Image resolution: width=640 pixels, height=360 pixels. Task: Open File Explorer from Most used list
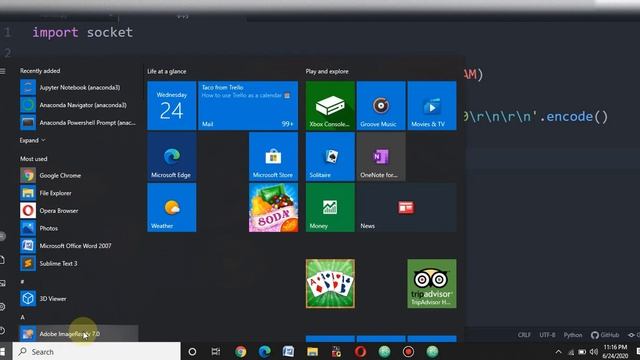coord(78,193)
